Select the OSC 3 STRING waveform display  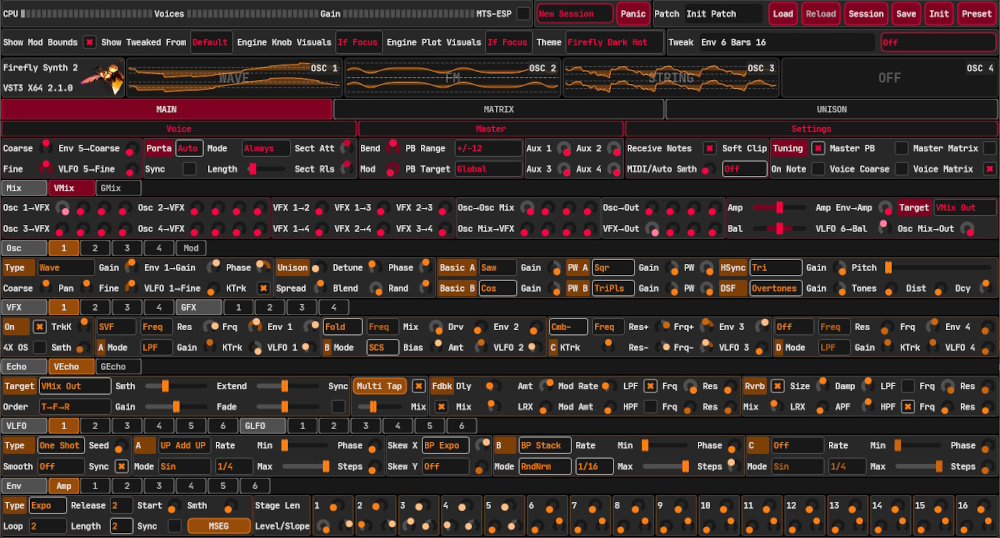671,77
